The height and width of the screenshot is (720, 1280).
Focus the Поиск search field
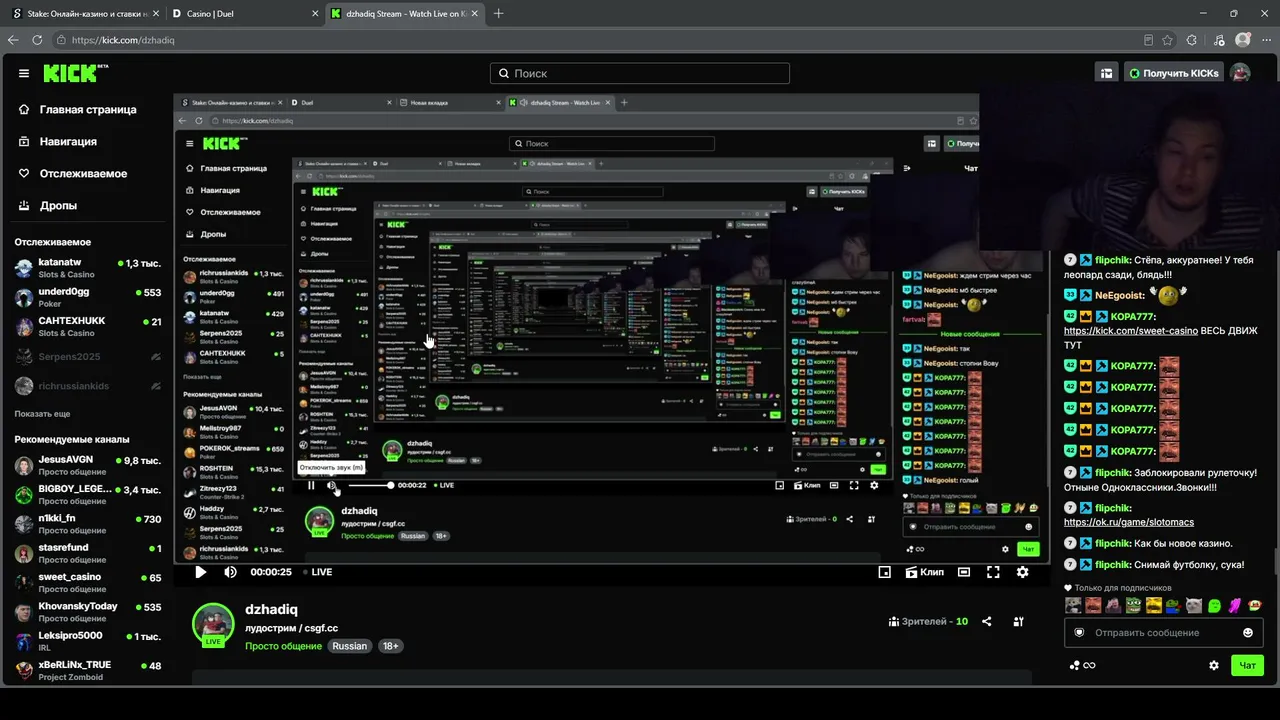pyautogui.click(x=640, y=73)
